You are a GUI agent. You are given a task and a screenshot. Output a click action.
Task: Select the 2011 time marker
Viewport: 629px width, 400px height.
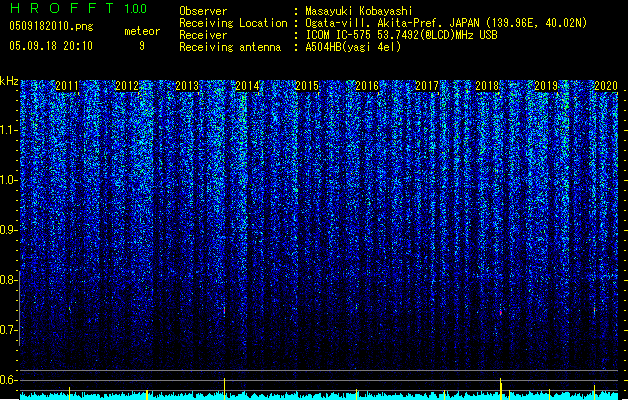click(67, 86)
